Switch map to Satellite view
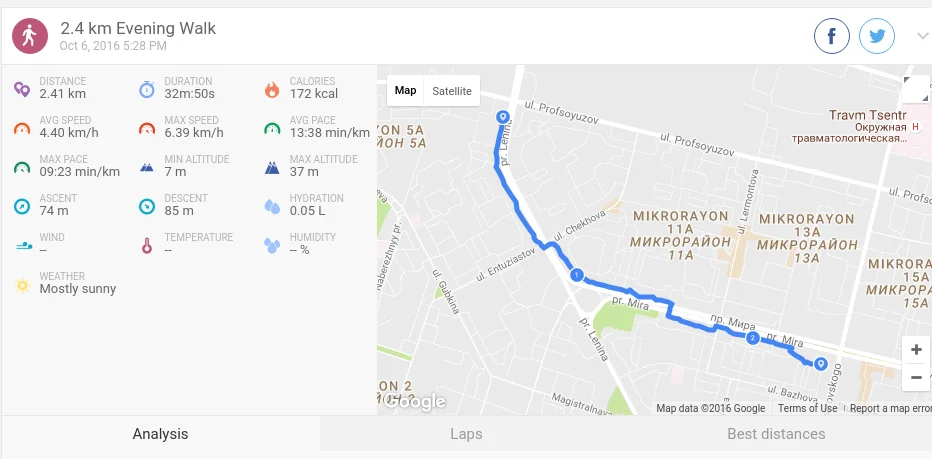932x459 pixels. tap(452, 91)
